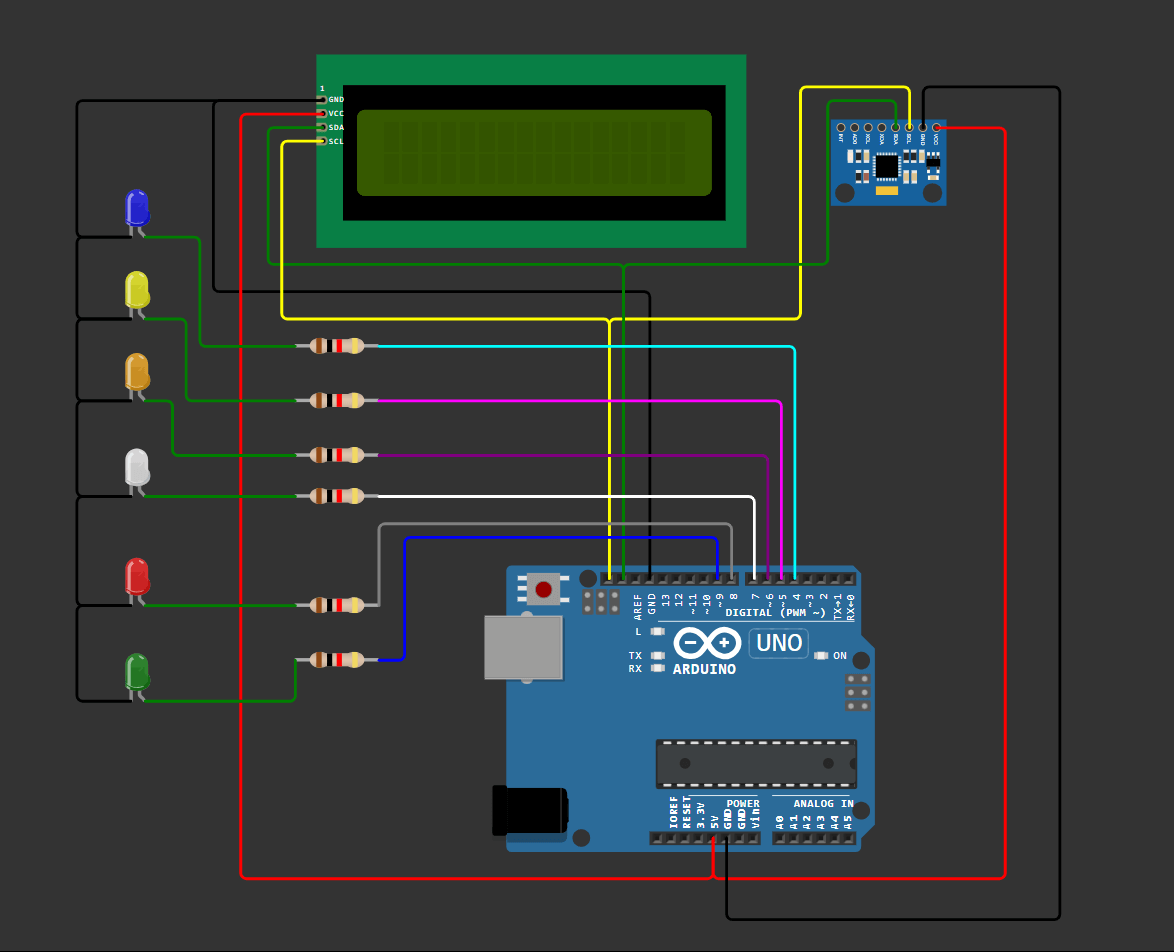
Task: Click the ON power indicator LED
Action: click(821, 656)
